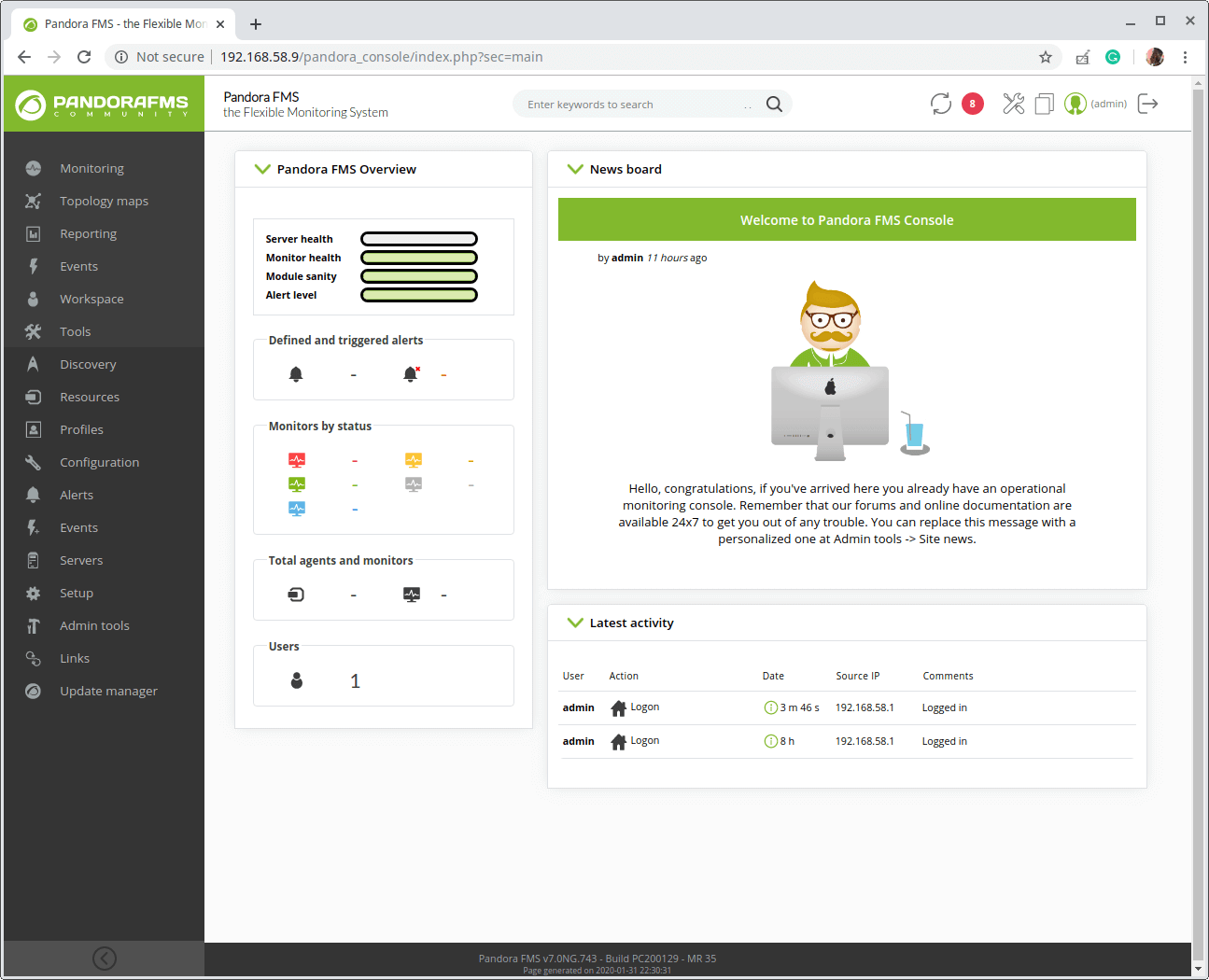1209x980 pixels.
Task: Click 192.168.58.1 in the 8 h row
Action: pyautogui.click(x=865, y=741)
